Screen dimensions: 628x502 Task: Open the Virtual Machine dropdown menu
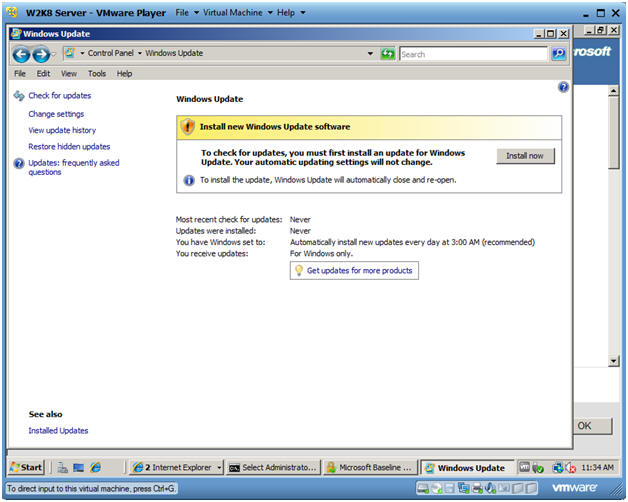(238, 13)
